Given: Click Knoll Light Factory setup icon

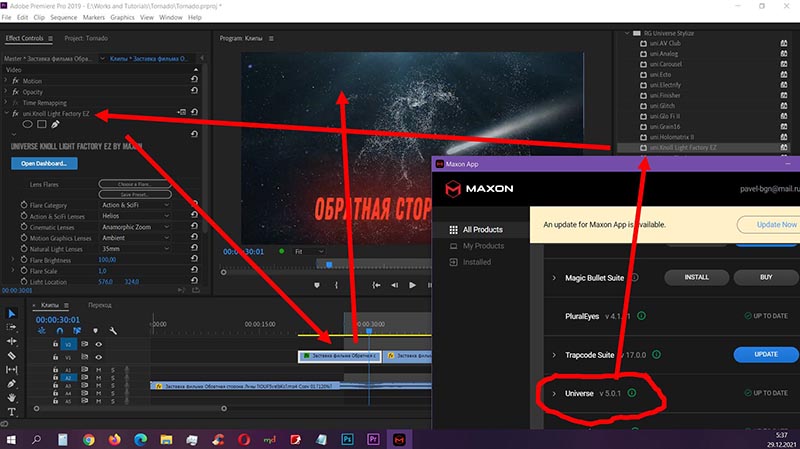Looking at the screenshot, I should coord(182,112).
